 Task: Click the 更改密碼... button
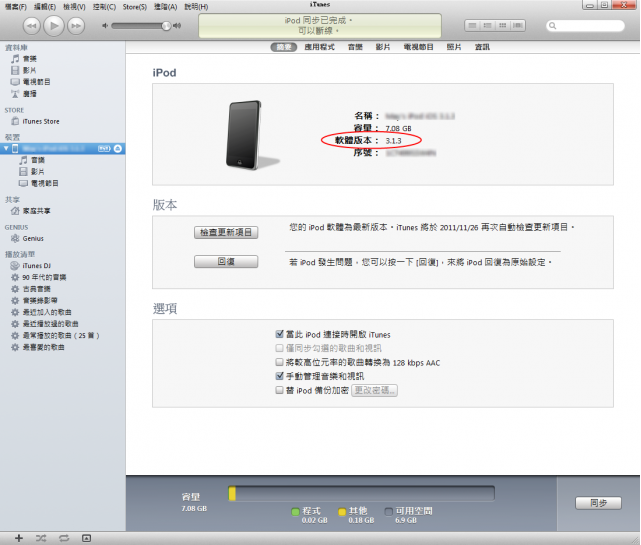tap(374, 390)
